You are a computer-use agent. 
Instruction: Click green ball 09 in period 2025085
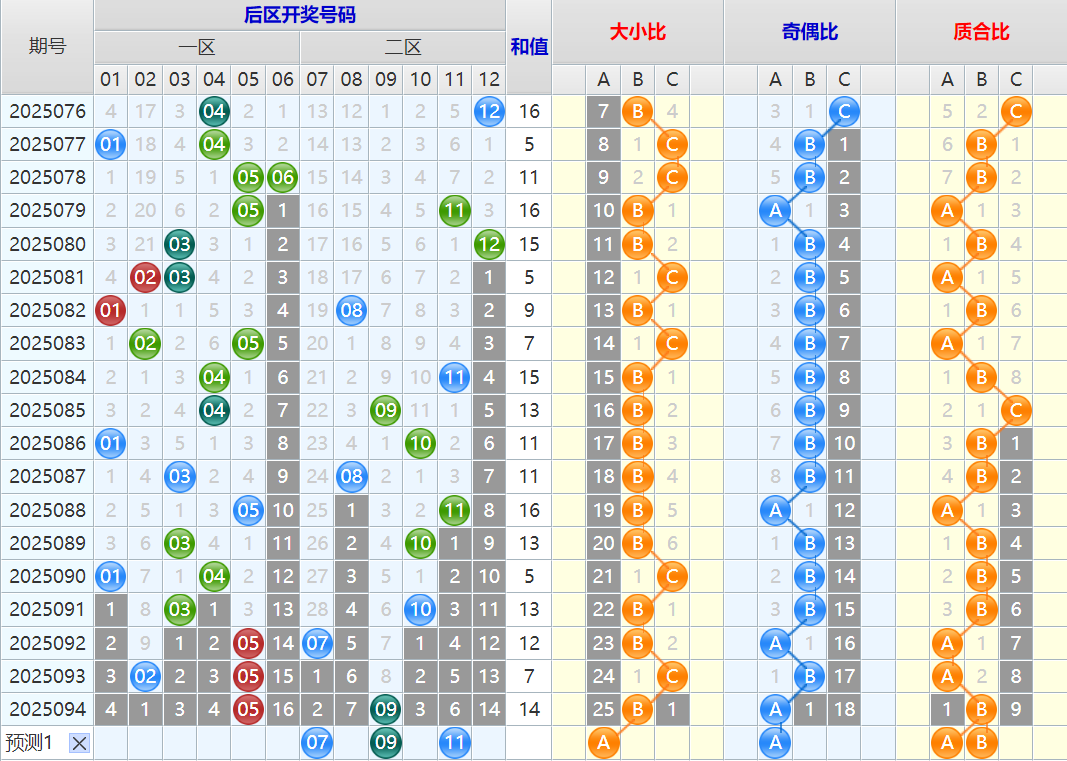386,410
